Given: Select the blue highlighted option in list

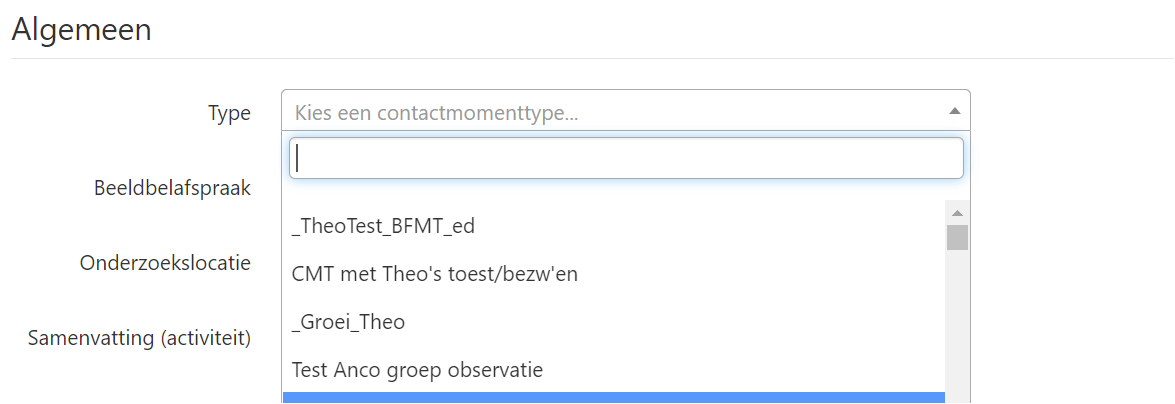Looking at the screenshot, I should pyautogui.click(x=612, y=398).
